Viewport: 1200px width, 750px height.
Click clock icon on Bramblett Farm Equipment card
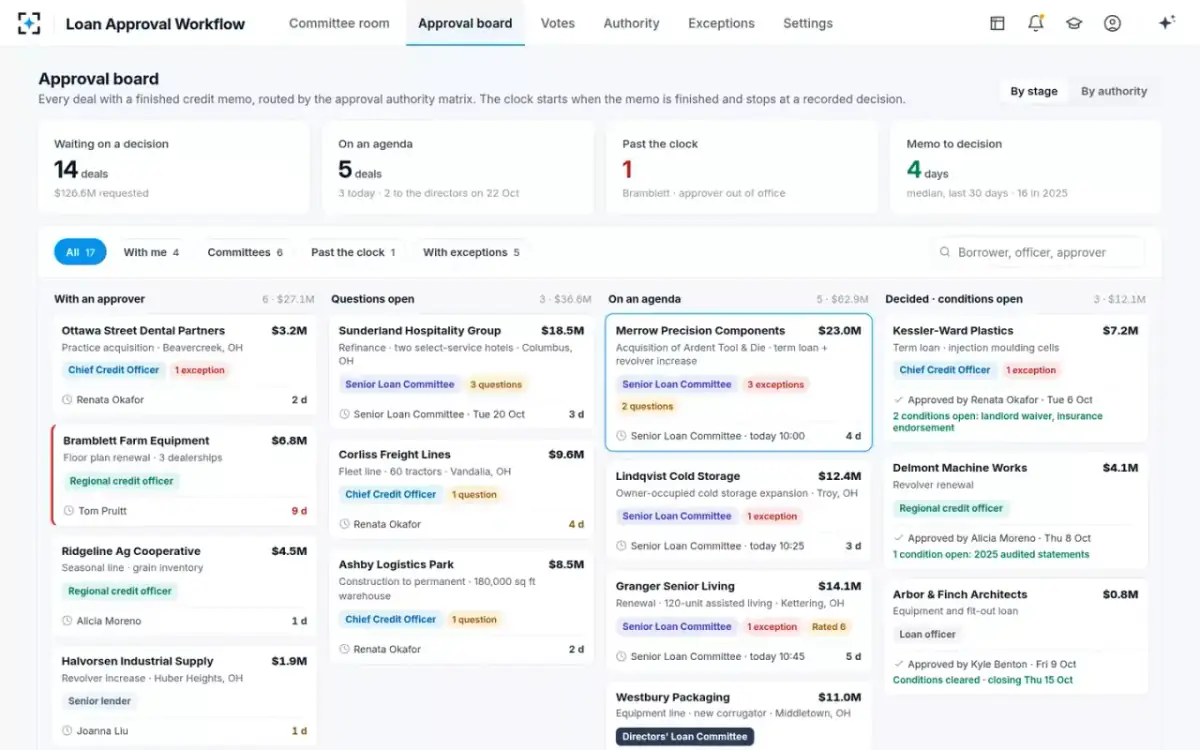click(69, 511)
